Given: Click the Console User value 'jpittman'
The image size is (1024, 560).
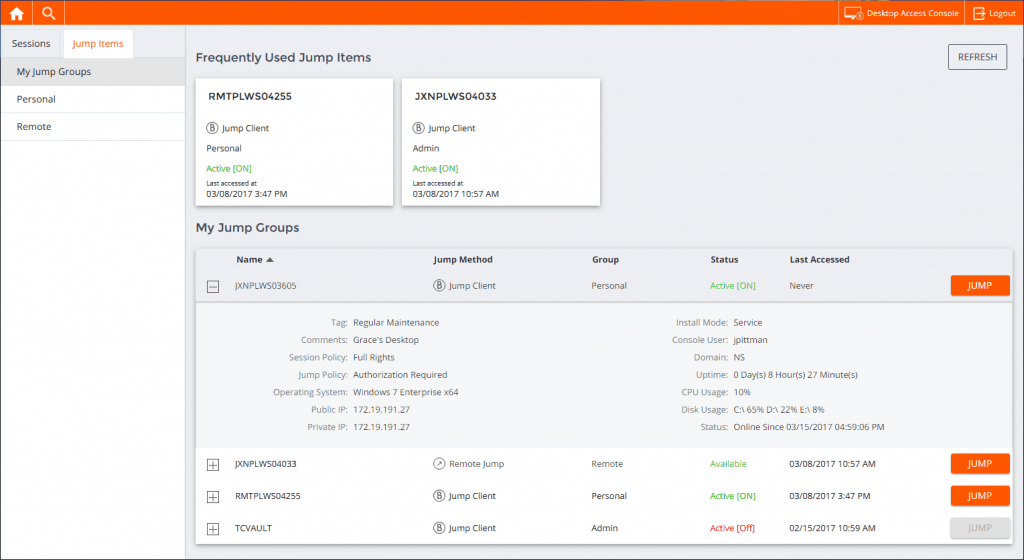Looking at the screenshot, I should point(750,340).
